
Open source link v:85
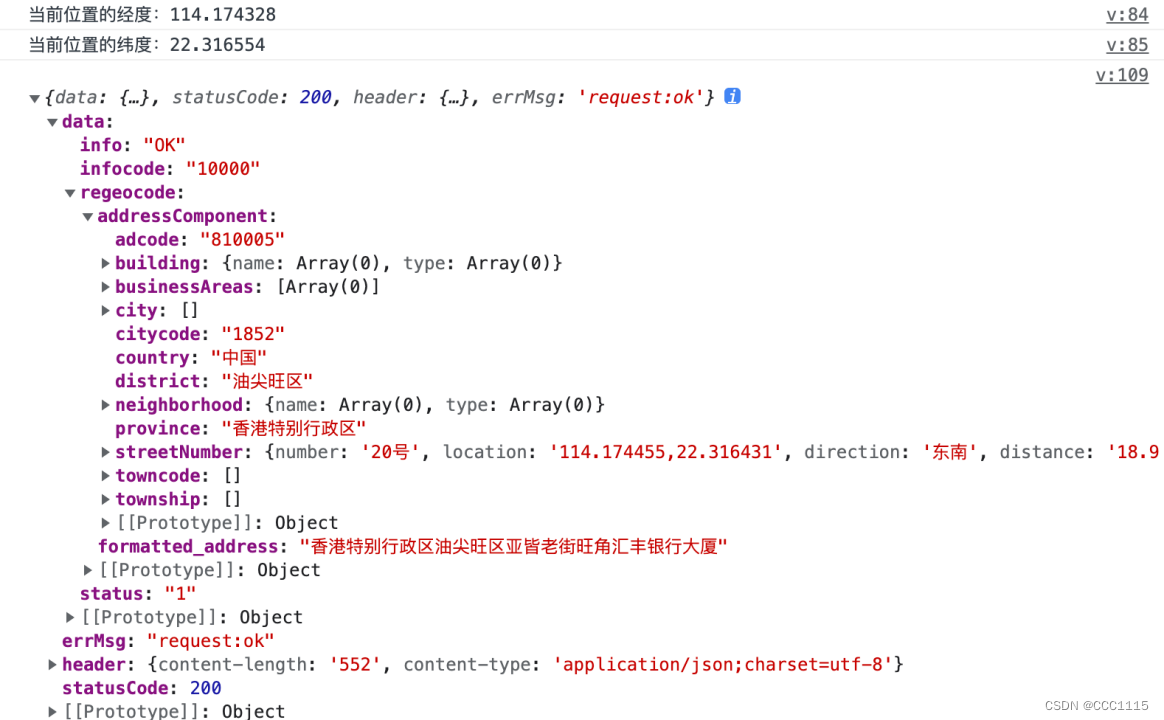(1127, 45)
